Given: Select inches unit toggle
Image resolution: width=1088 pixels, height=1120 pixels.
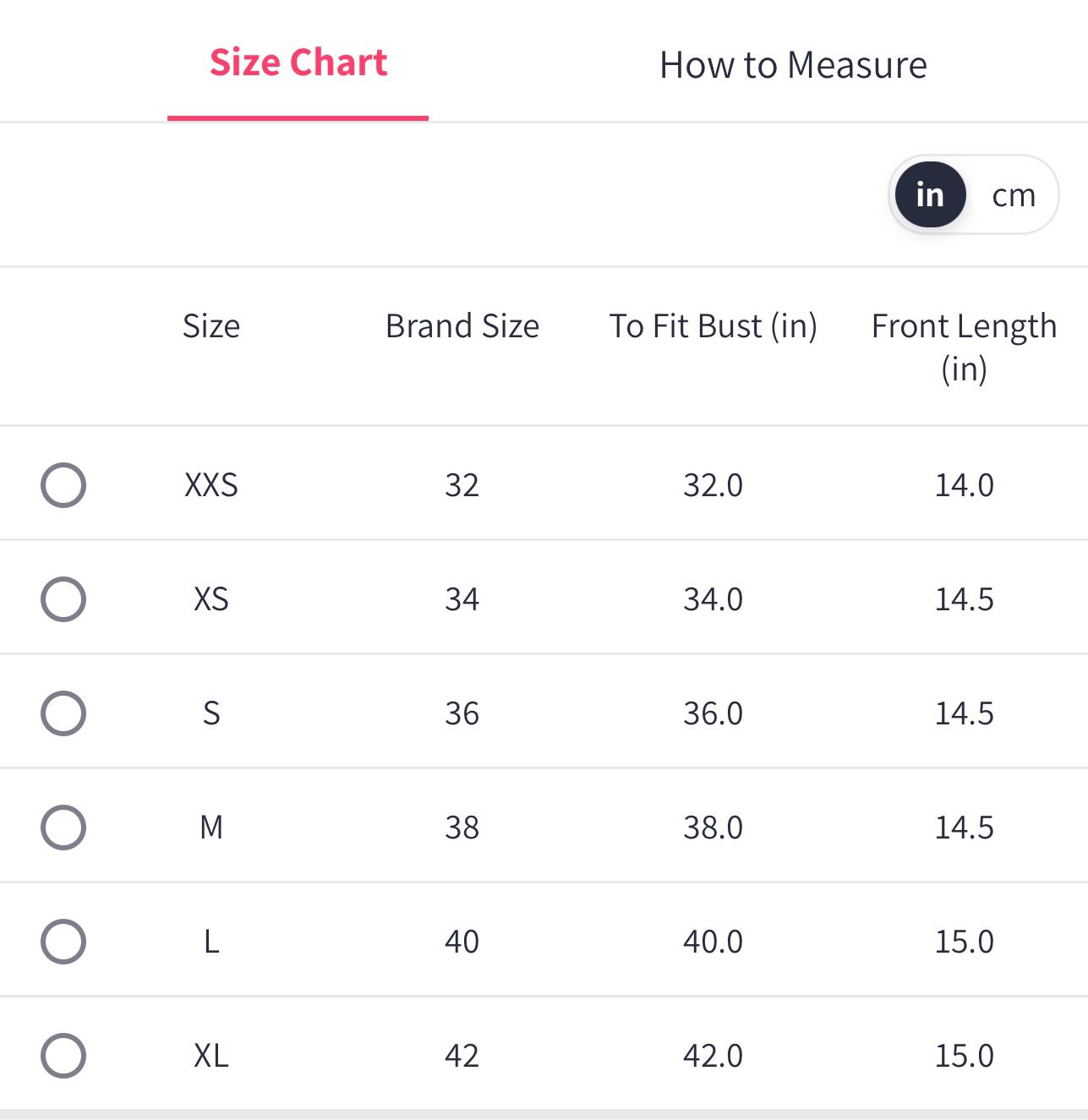Looking at the screenshot, I should pyautogui.click(x=930, y=195).
